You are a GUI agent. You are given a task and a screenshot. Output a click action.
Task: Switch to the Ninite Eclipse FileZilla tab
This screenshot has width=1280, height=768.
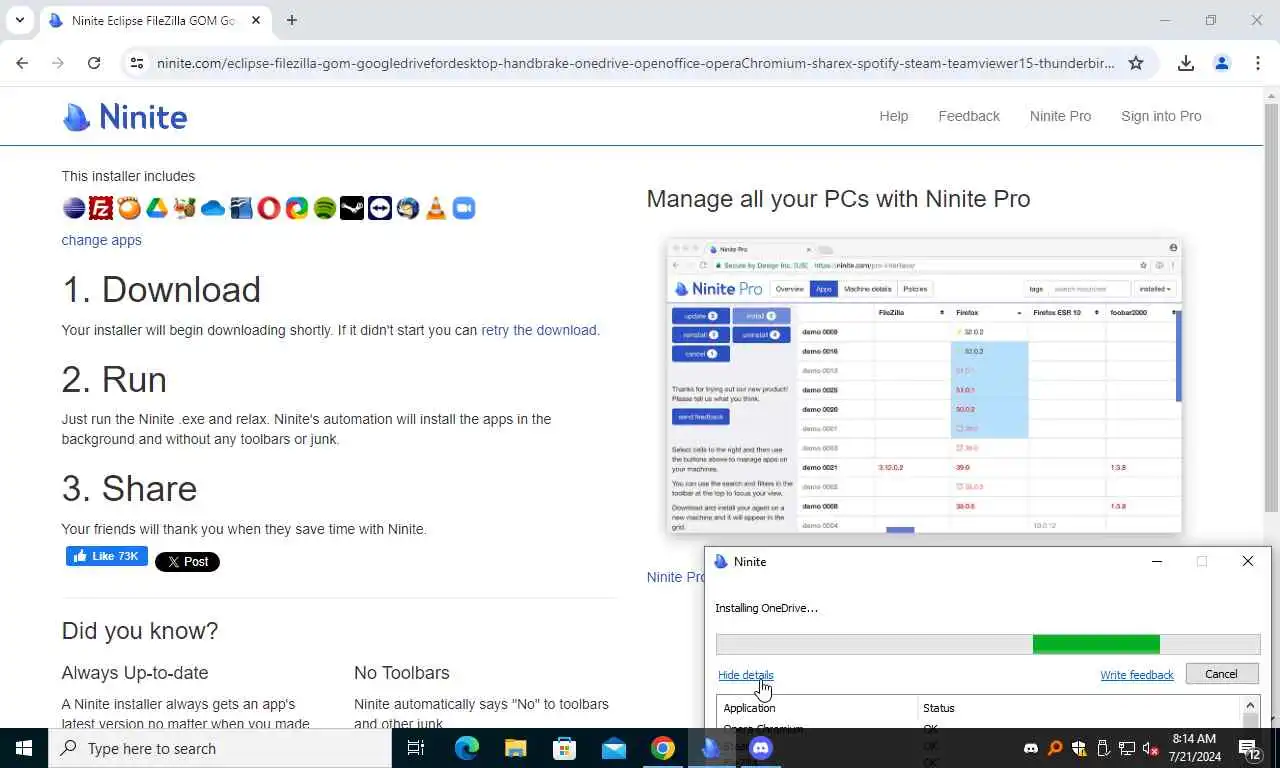click(154, 20)
